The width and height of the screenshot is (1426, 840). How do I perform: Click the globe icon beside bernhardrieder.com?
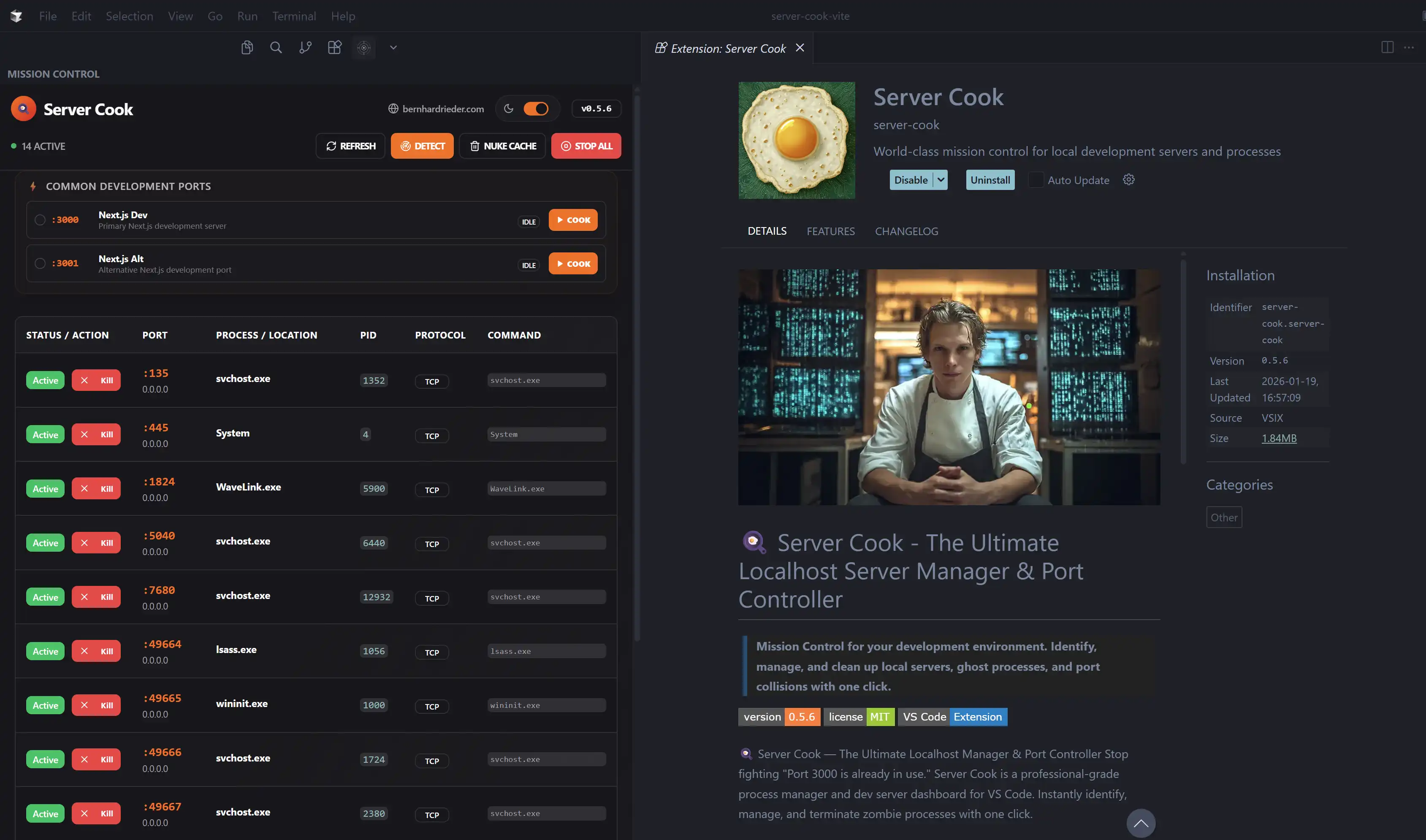click(x=393, y=108)
